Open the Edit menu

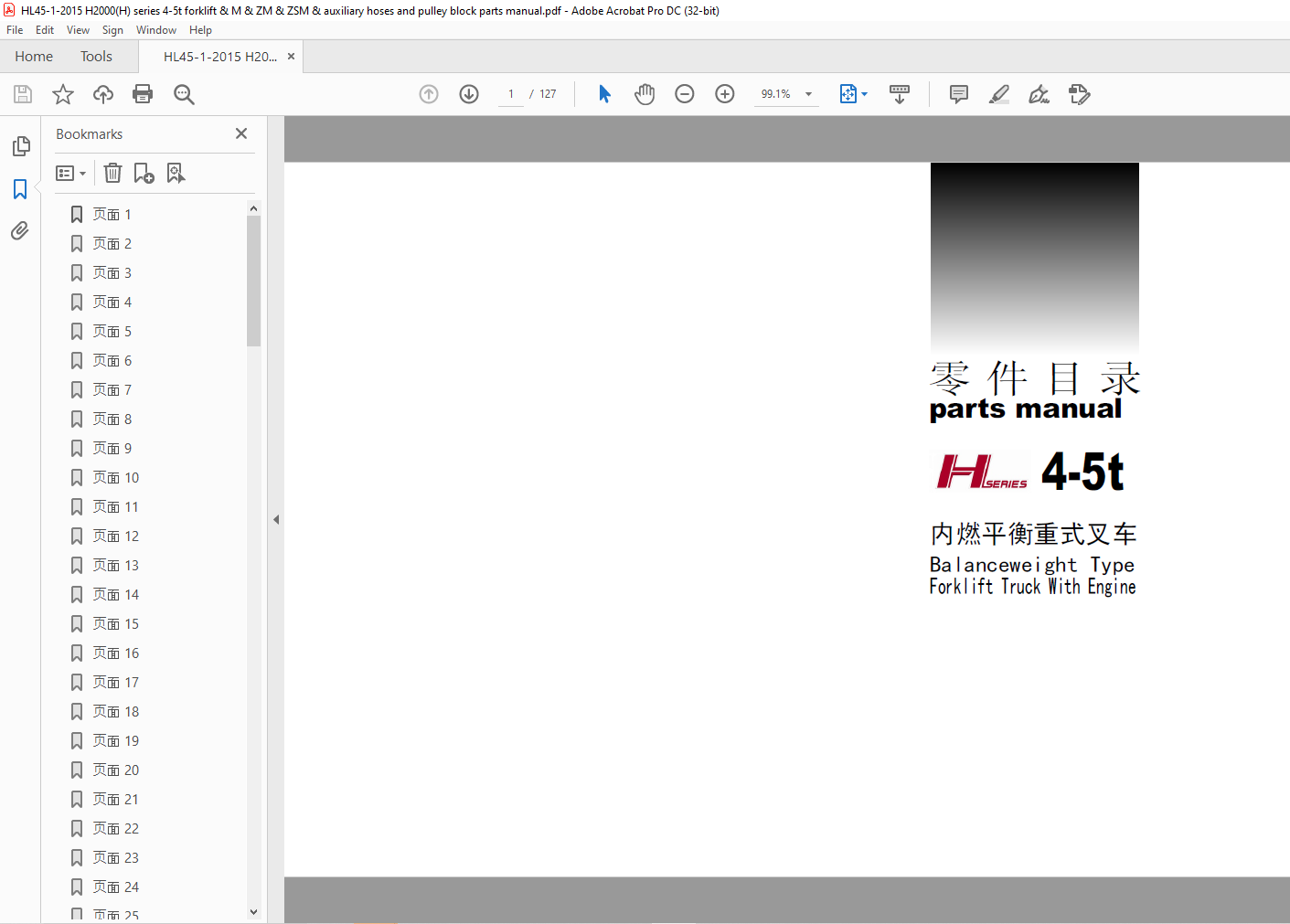point(45,30)
